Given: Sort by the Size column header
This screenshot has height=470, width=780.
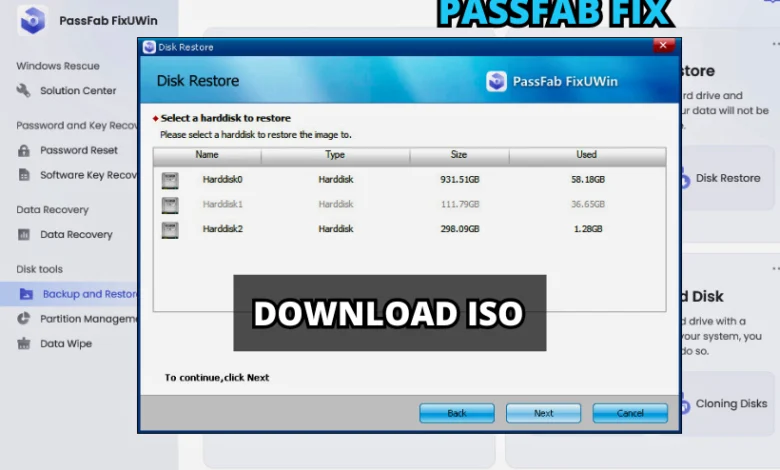Looking at the screenshot, I should tap(459, 155).
